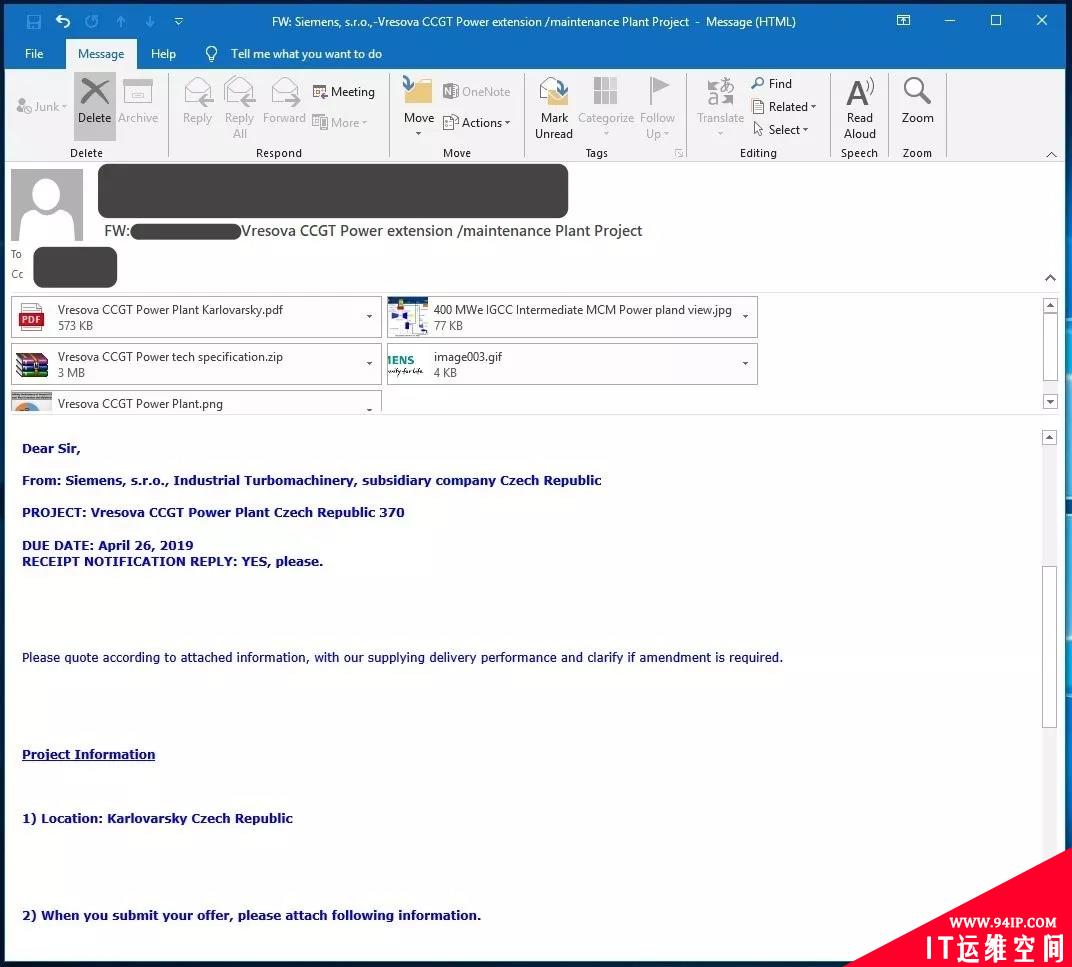The image size is (1072, 967).
Task: Open Ribbon Display Options
Action: pos(903,21)
